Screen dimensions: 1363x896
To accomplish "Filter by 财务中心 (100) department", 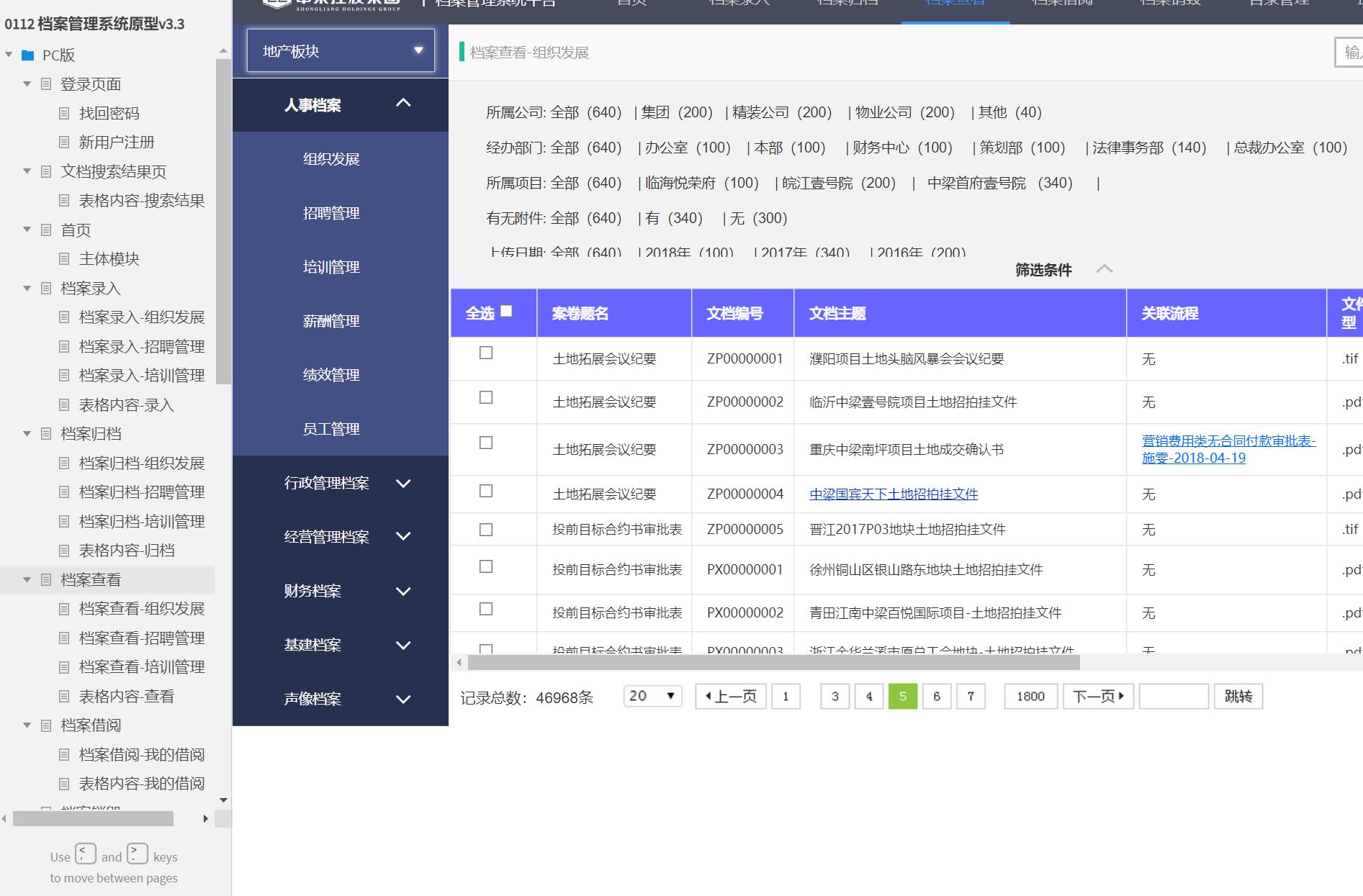I will 902,148.
